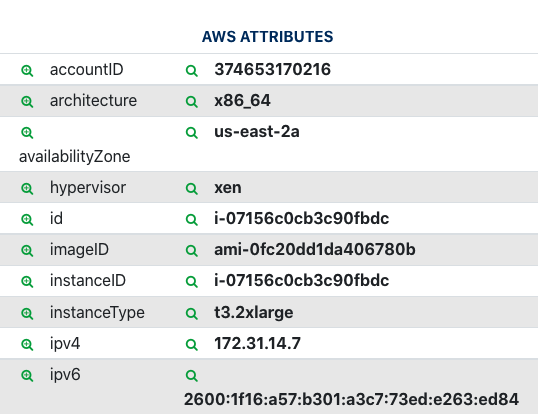
Task: Click the accountID field label
Action: click(x=87, y=69)
